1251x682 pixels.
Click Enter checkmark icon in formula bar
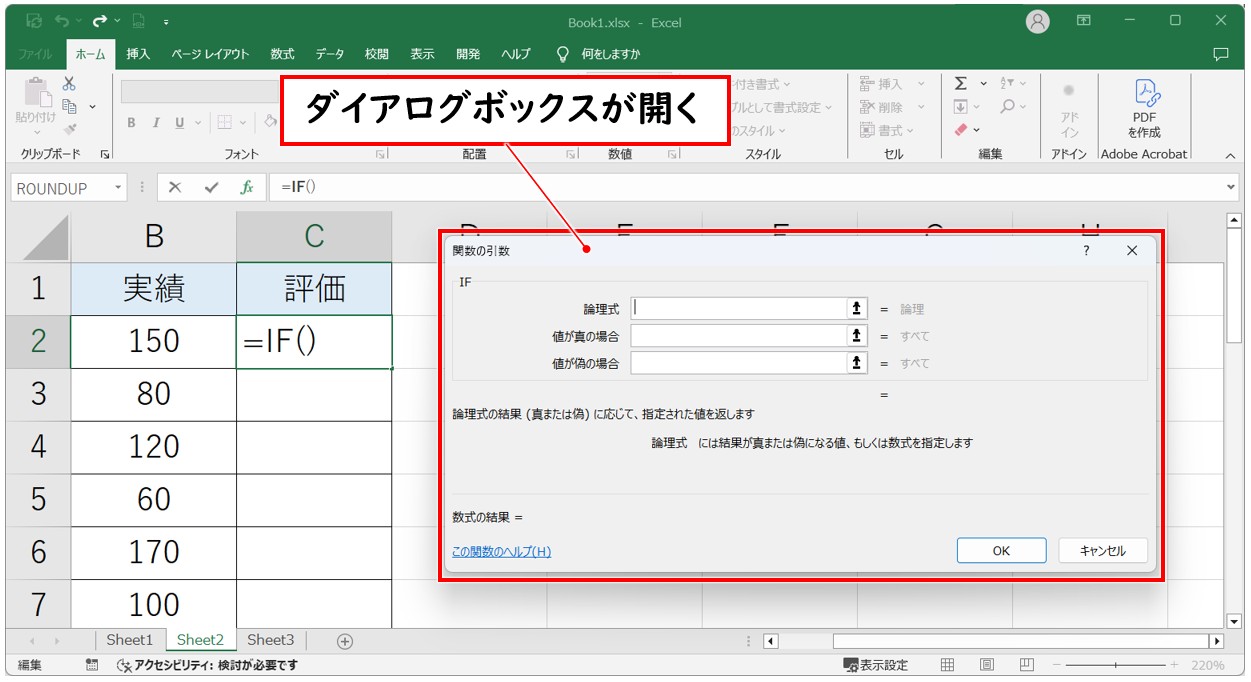coord(211,188)
